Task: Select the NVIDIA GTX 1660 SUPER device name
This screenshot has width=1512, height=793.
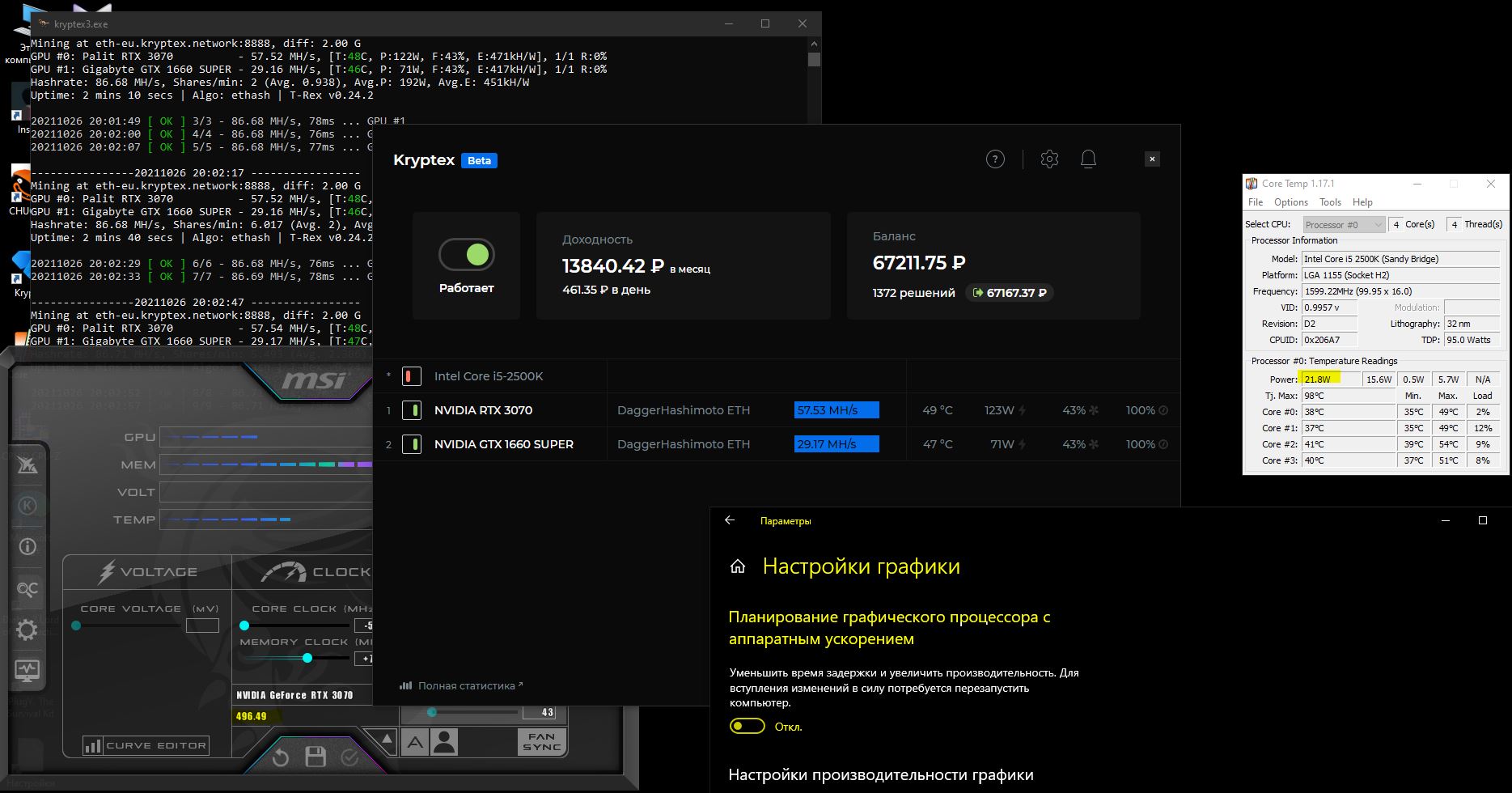Action: click(x=504, y=444)
